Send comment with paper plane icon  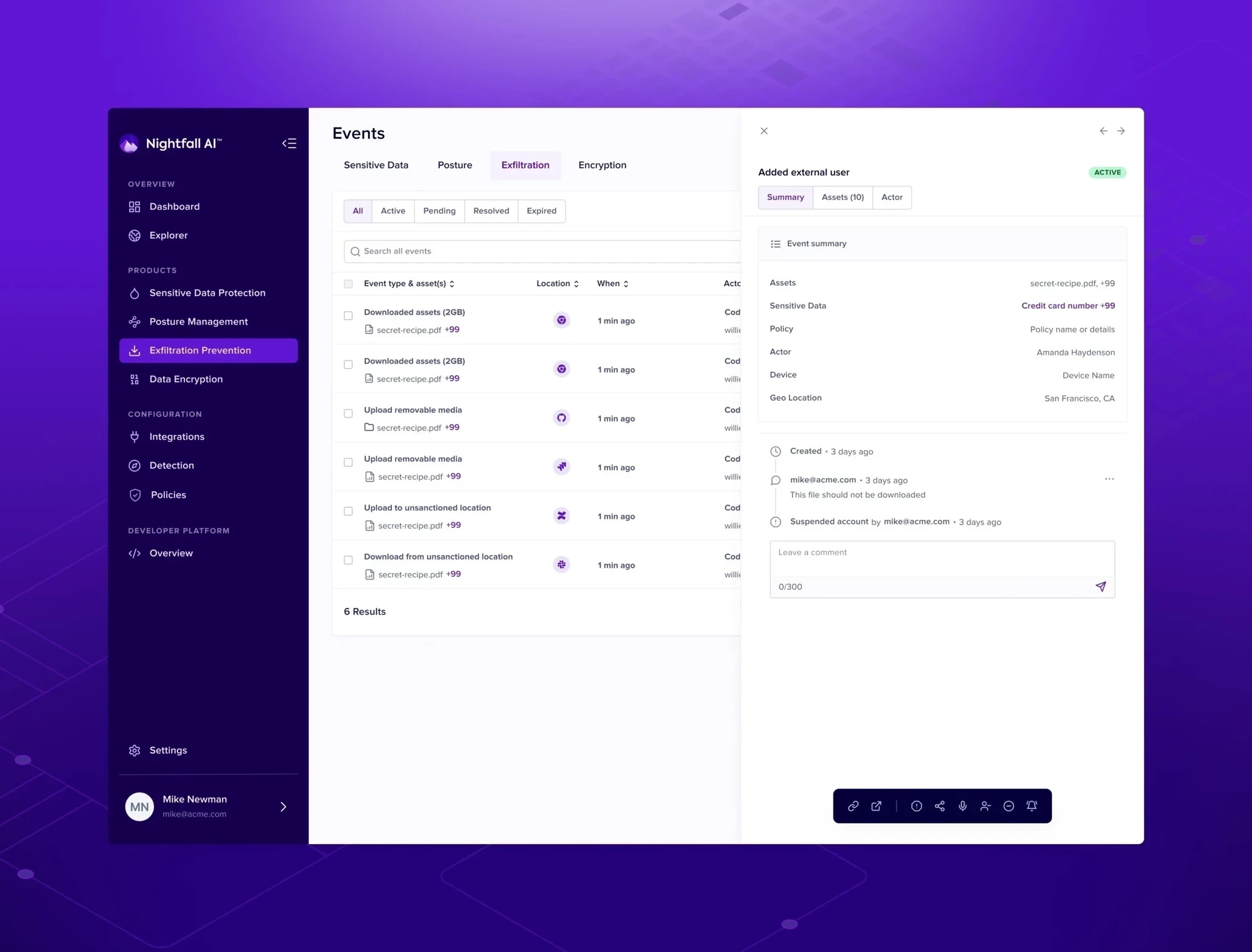pos(1100,587)
